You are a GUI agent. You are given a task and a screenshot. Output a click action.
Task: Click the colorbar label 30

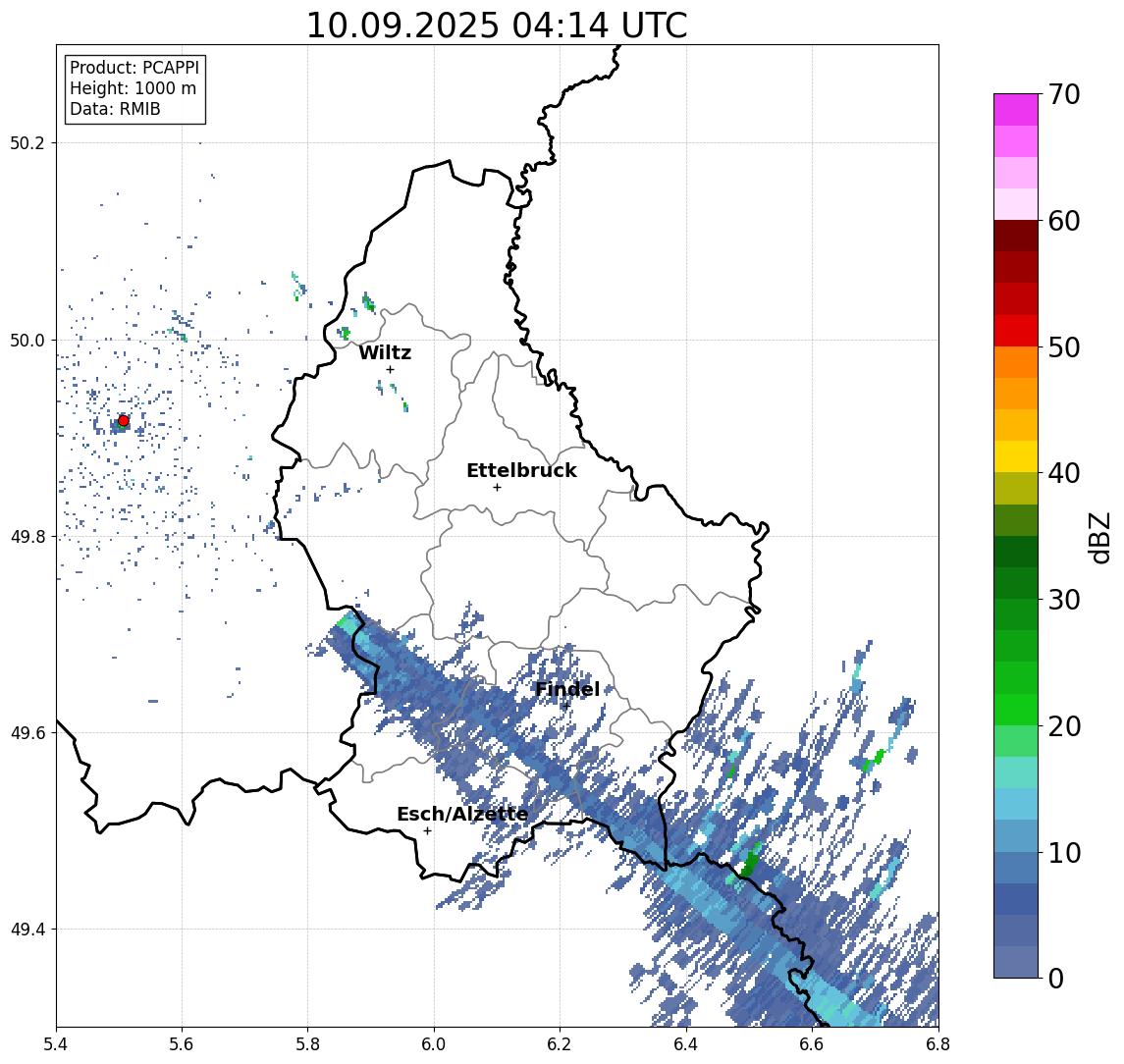[x=1064, y=600]
